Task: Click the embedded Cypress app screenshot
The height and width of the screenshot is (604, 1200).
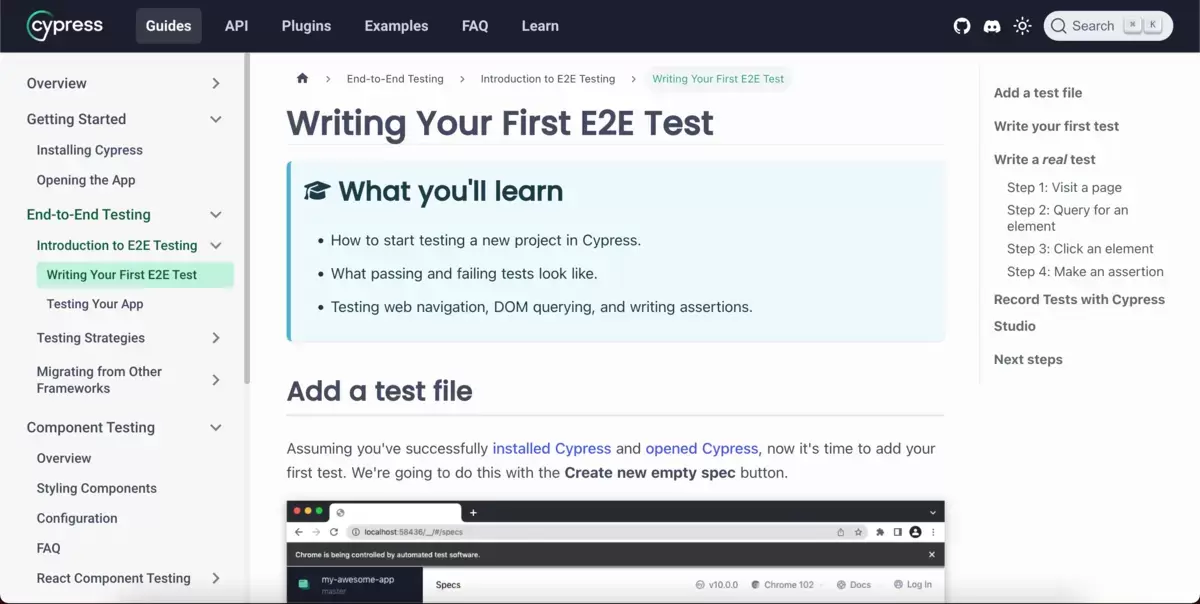Action: (x=615, y=552)
